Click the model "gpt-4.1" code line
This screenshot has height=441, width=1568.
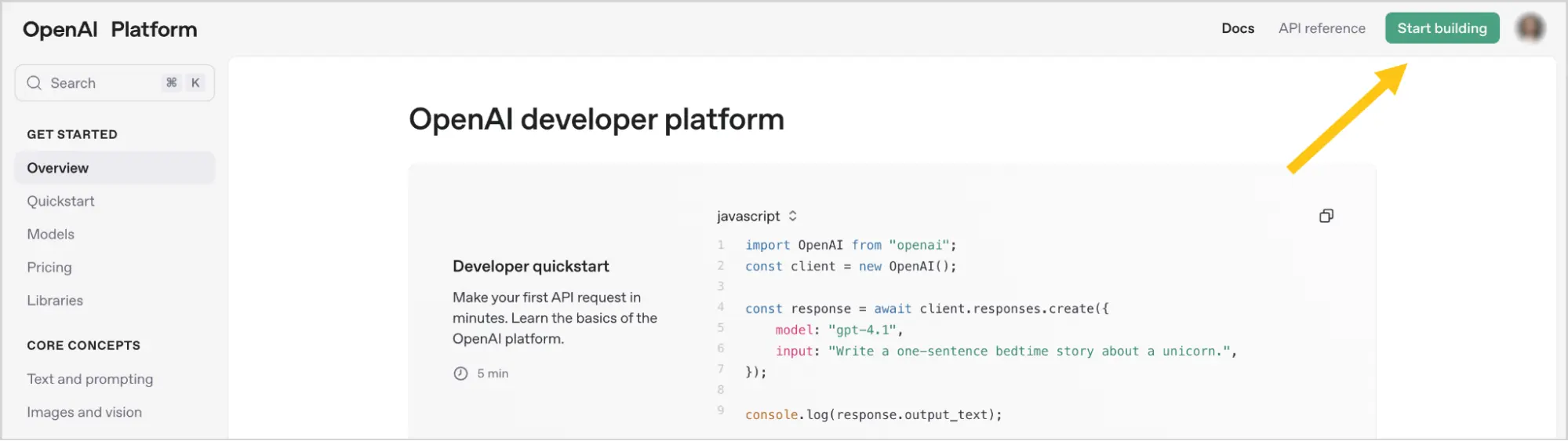click(x=839, y=330)
